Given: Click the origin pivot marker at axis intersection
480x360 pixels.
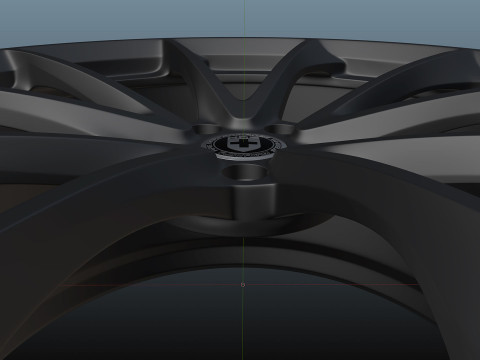Looking at the screenshot, I should pos(243,285).
